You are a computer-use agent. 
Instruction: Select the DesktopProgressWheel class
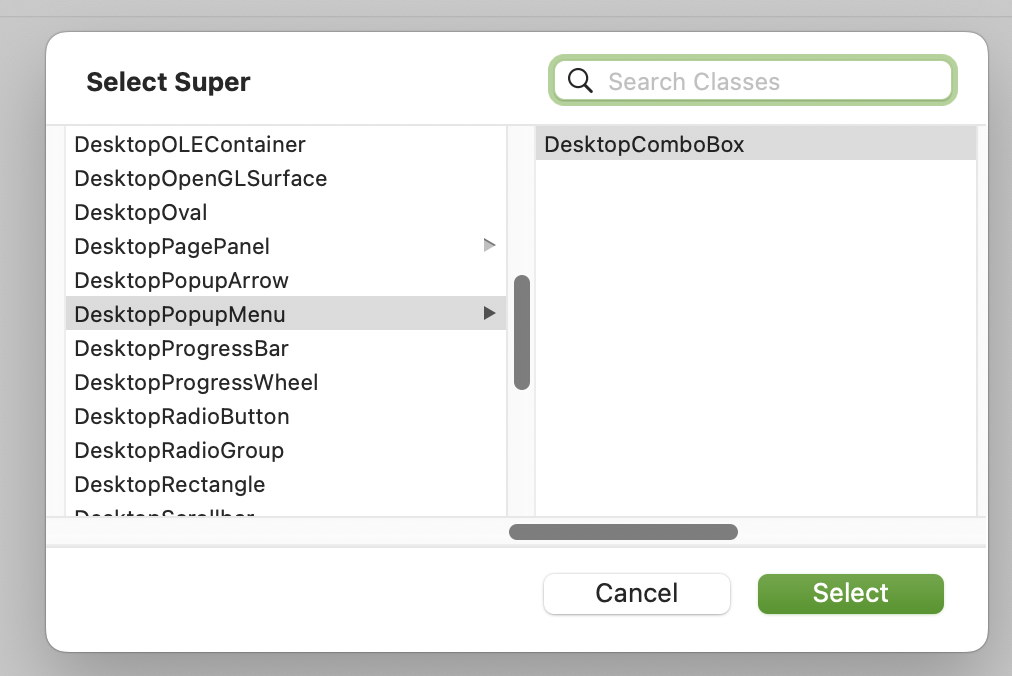click(286, 382)
